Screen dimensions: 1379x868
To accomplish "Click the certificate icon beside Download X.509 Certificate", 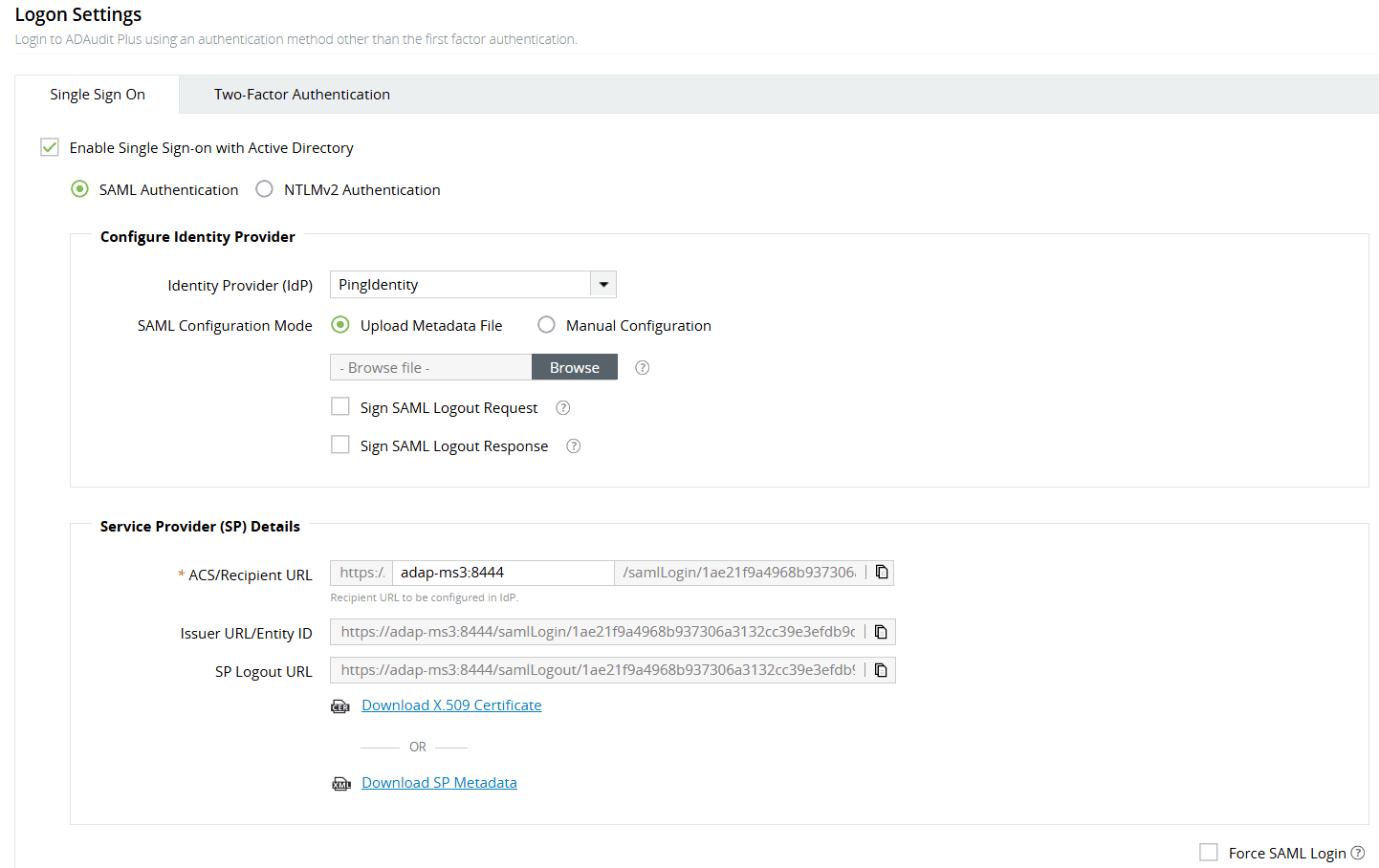I will pyautogui.click(x=340, y=705).
